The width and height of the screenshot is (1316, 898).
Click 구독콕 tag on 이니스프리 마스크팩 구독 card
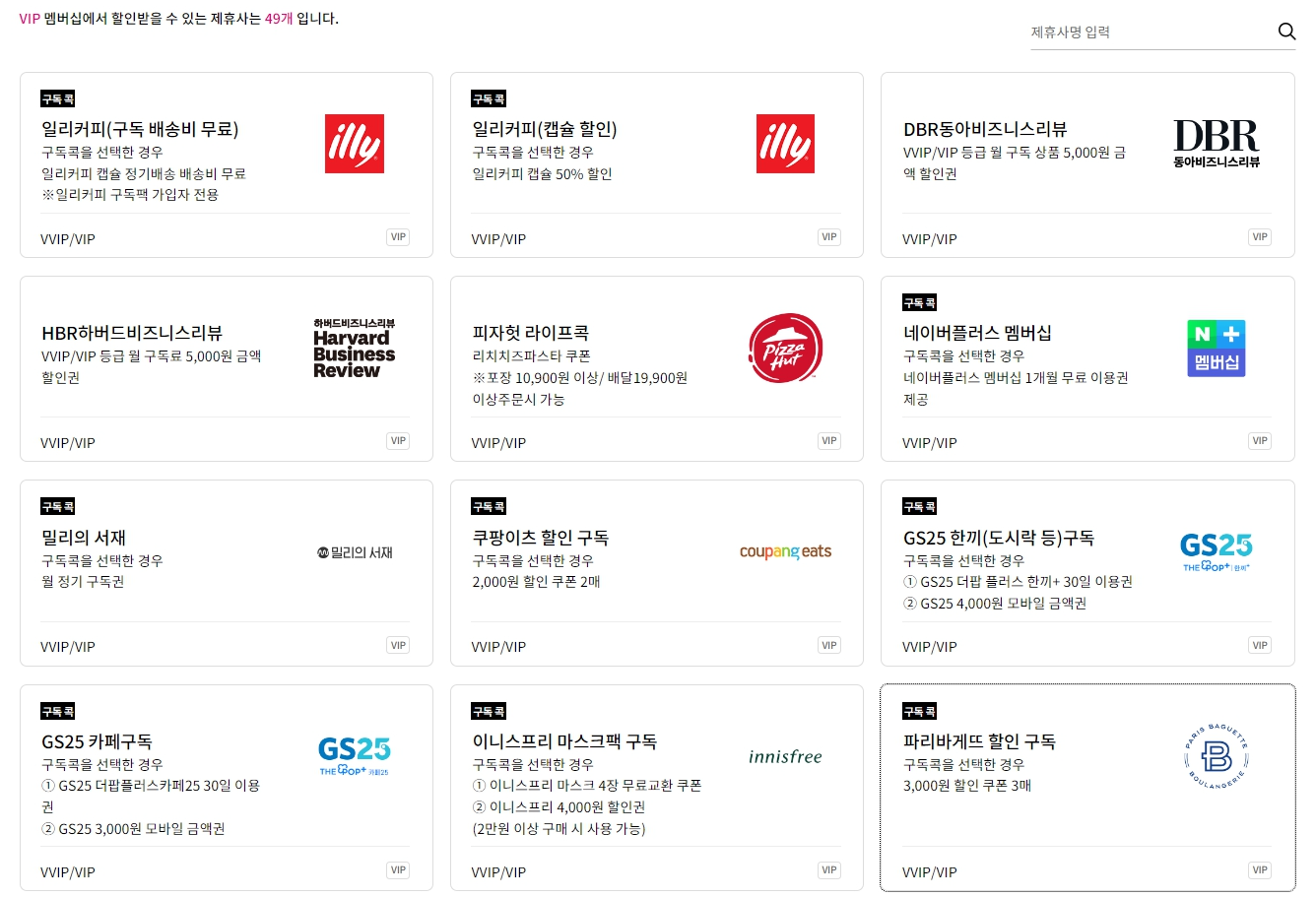[x=489, y=711]
